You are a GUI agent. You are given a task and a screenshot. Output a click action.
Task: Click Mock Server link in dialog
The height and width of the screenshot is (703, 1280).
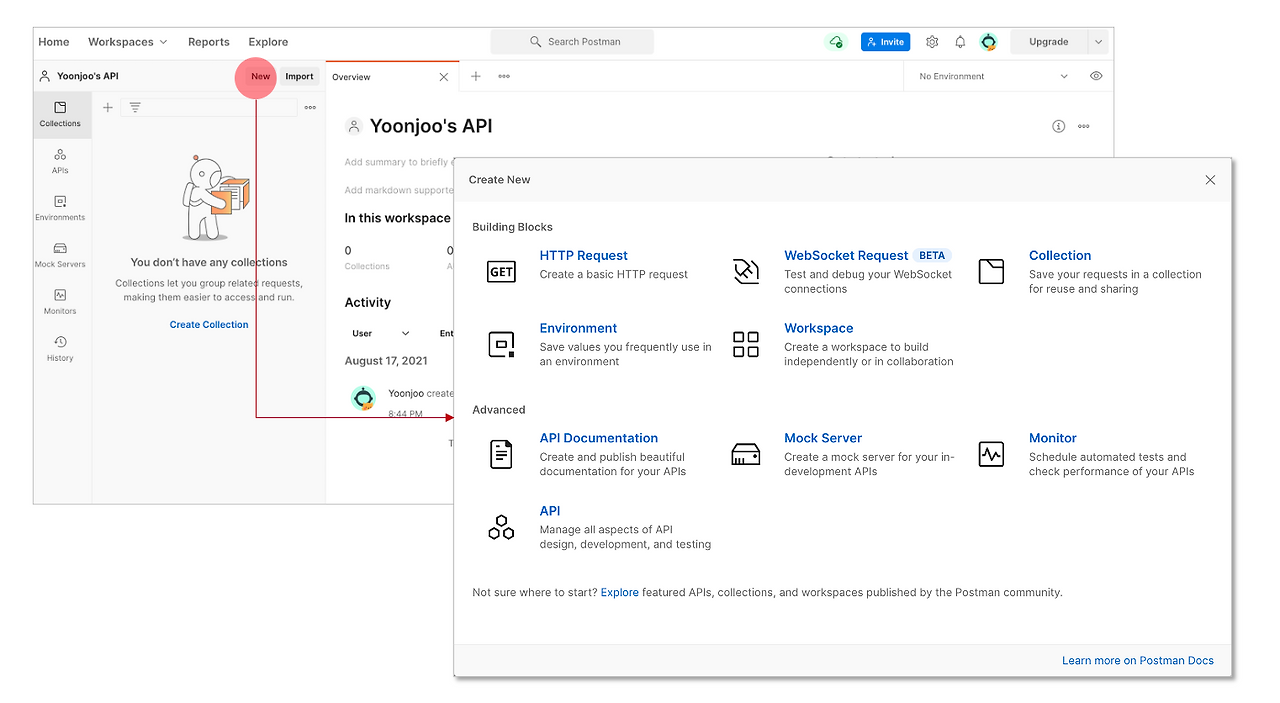click(x=823, y=438)
